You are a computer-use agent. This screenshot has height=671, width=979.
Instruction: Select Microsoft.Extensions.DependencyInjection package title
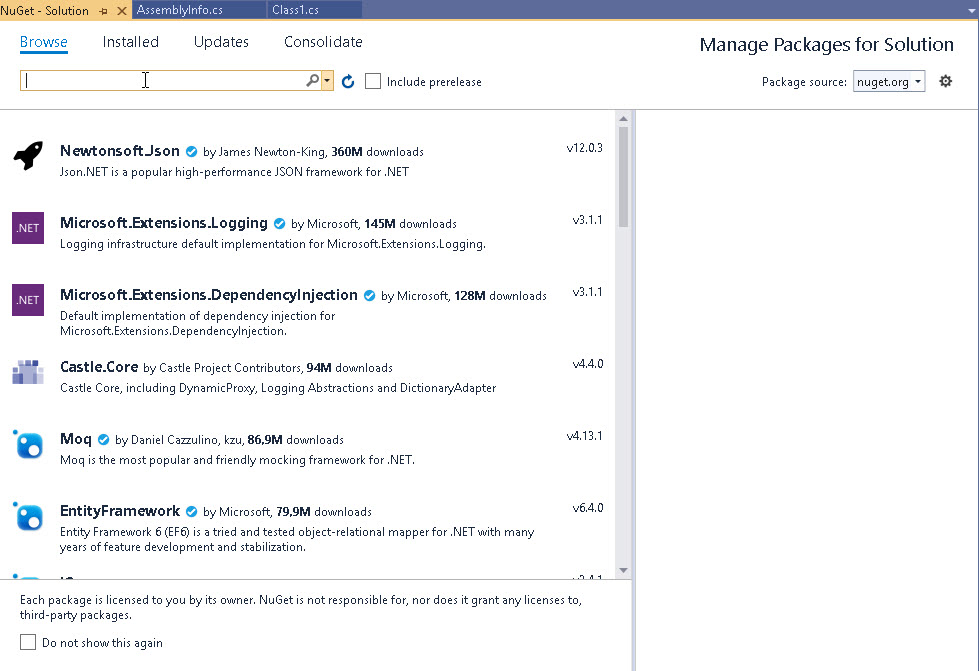209,295
